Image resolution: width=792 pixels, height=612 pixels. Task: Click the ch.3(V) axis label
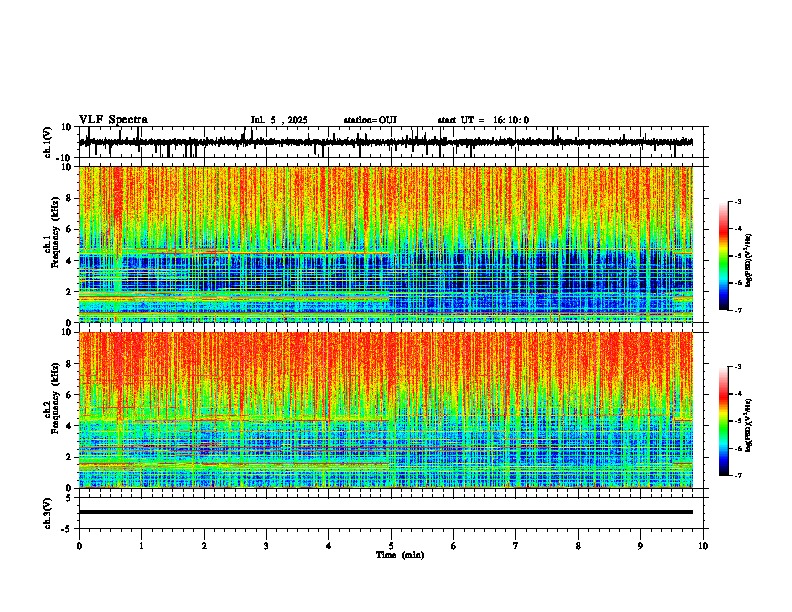pyautogui.click(x=48, y=513)
